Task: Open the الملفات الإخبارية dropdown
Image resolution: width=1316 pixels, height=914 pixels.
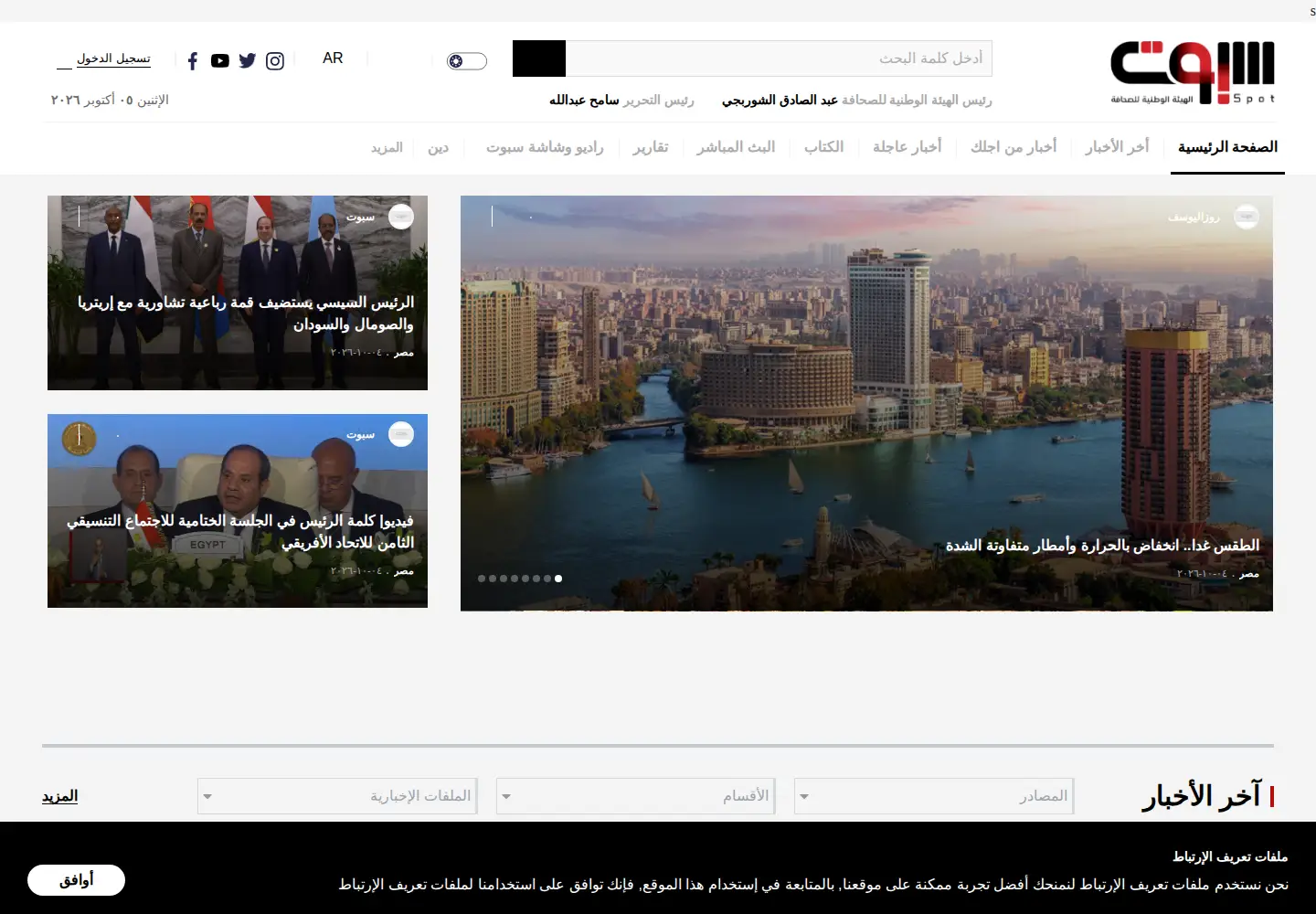Action: (x=337, y=796)
